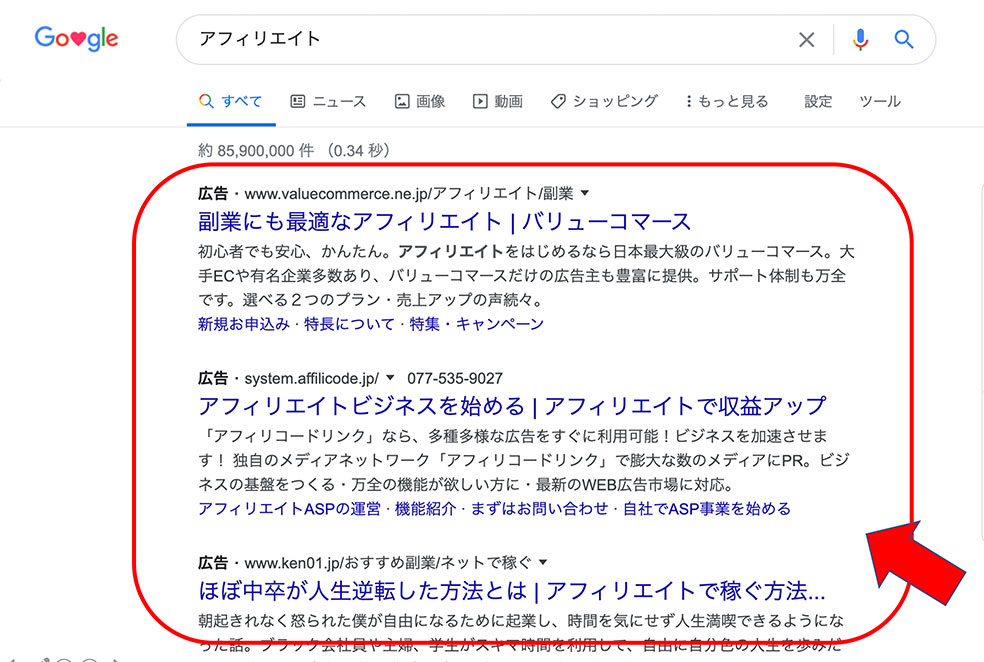Click www.ken01.jp/おすすめ副業 URL text
The width and height of the screenshot is (984, 662).
pos(388,563)
